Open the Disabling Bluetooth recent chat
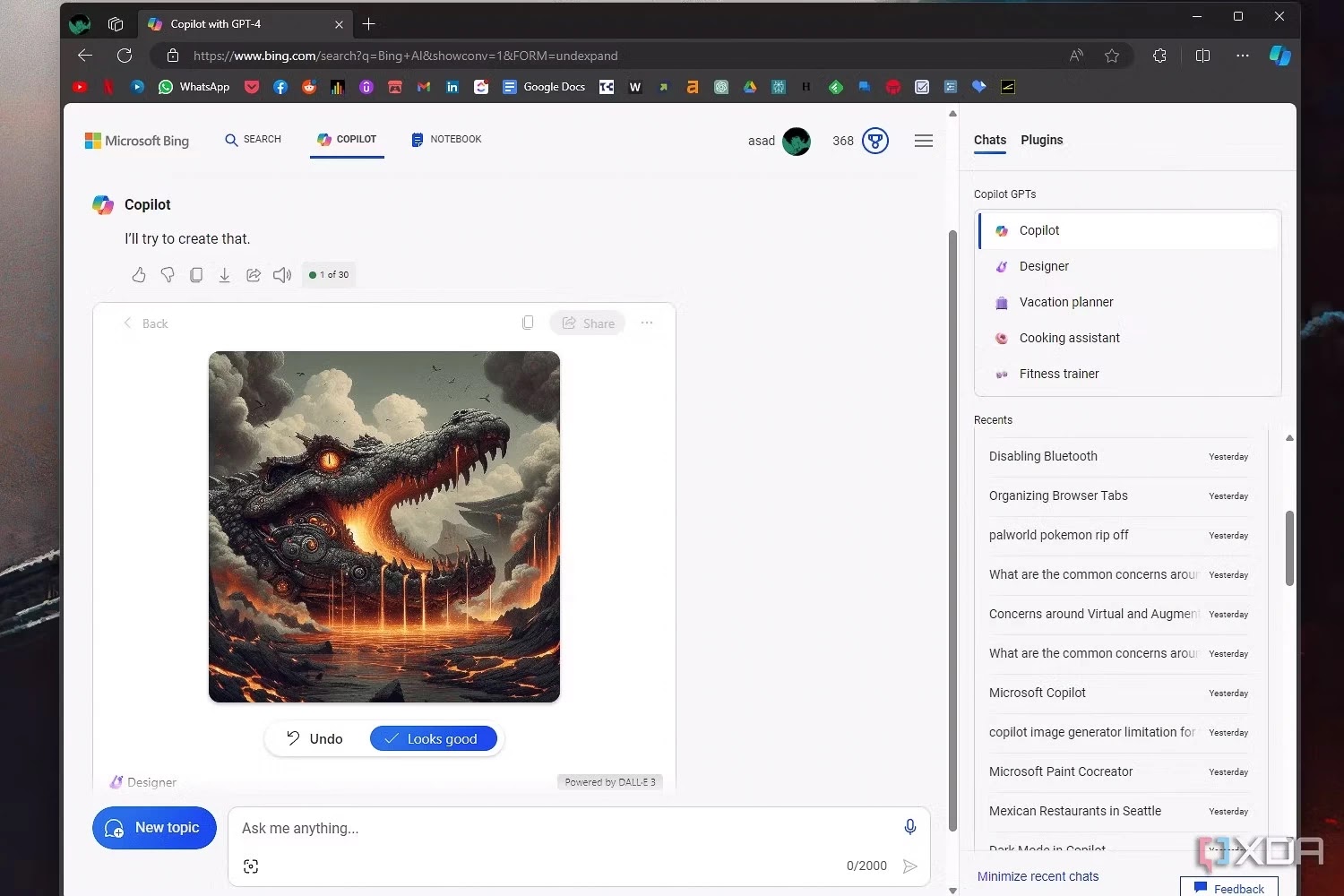 pos(1118,456)
